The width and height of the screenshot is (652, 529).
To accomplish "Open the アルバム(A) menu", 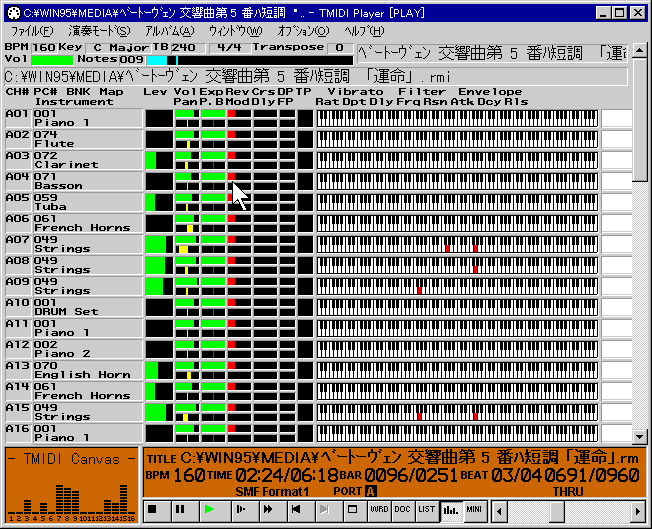I will point(170,31).
